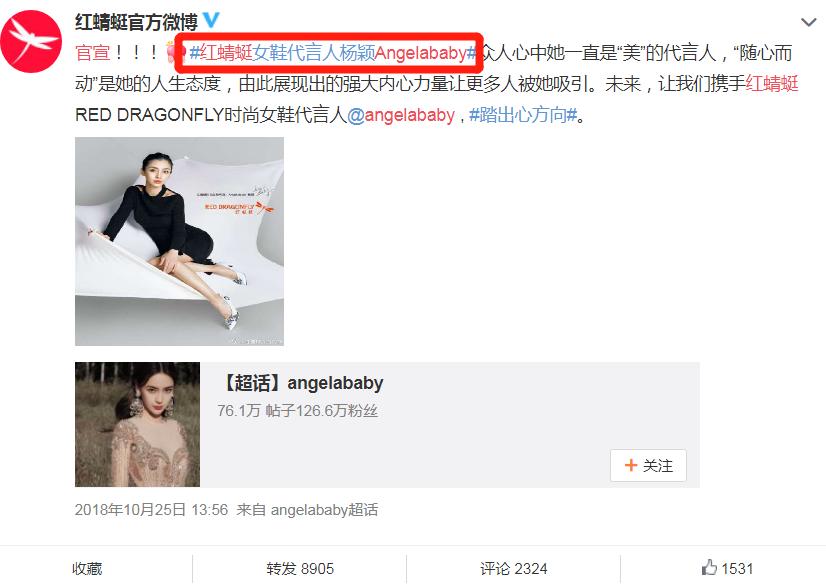Select 收藏 to bookmark the post
826x587 pixels.
(x=87, y=569)
